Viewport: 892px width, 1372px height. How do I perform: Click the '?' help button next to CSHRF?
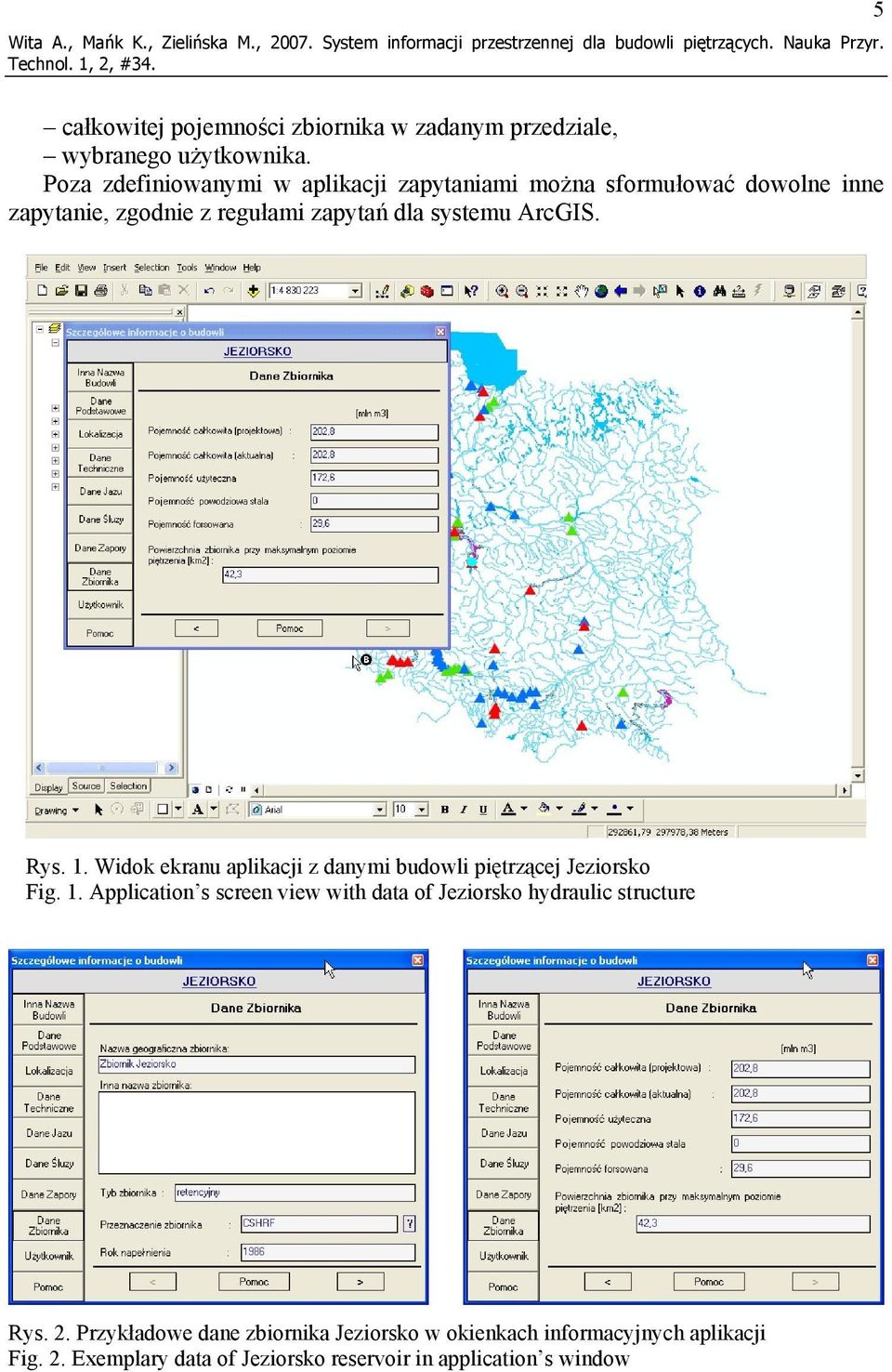pyautogui.click(x=410, y=1223)
